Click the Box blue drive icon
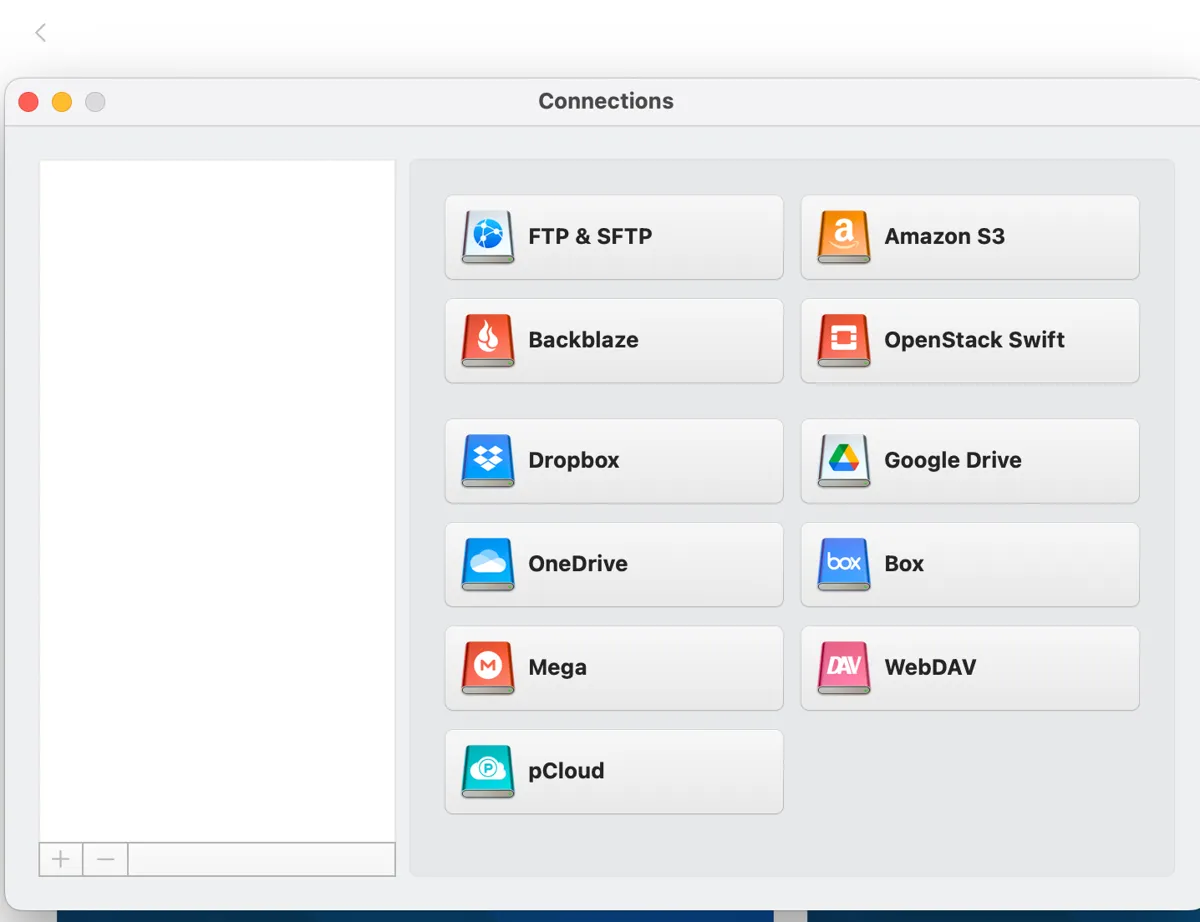 pyautogui.click(x=844, y=564)
